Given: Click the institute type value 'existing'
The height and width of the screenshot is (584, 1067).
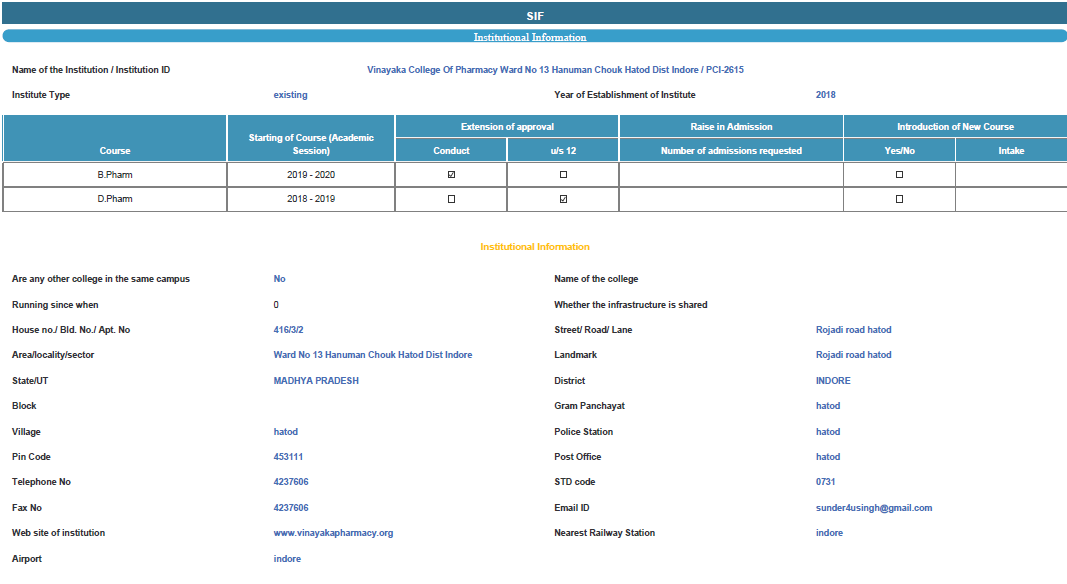Looking at the screenshot, I should click(291, 95).
